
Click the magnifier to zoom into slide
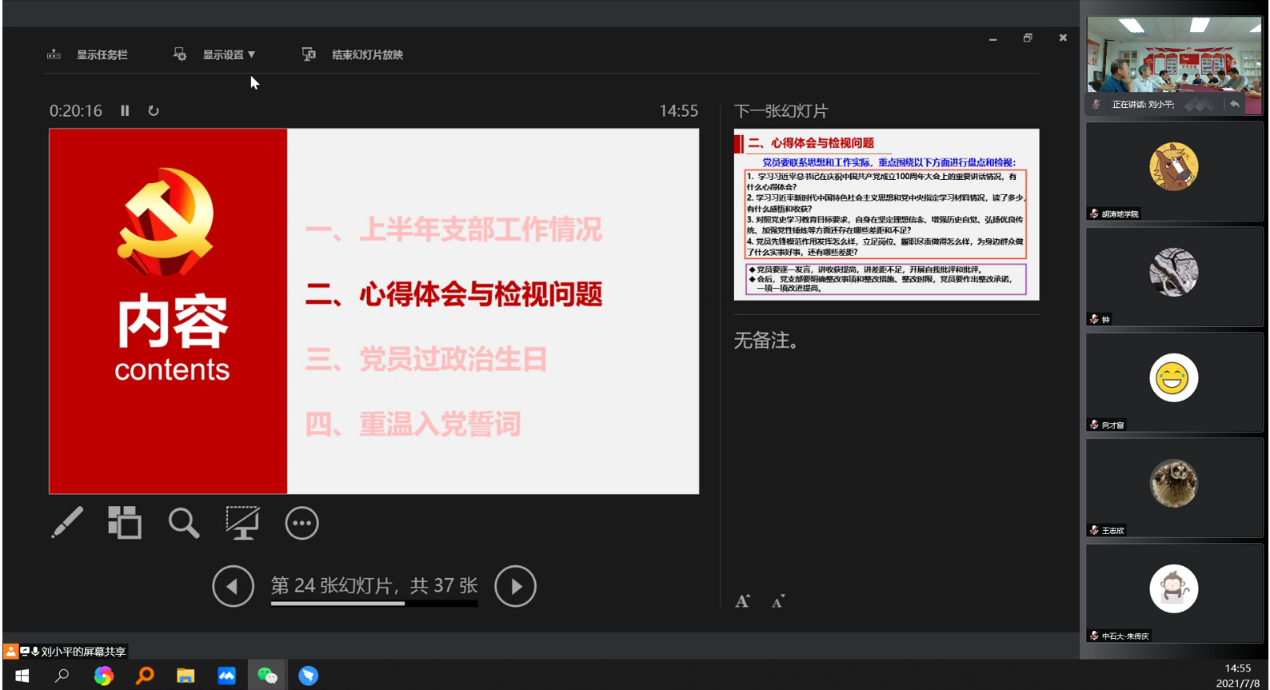(183, 522)
